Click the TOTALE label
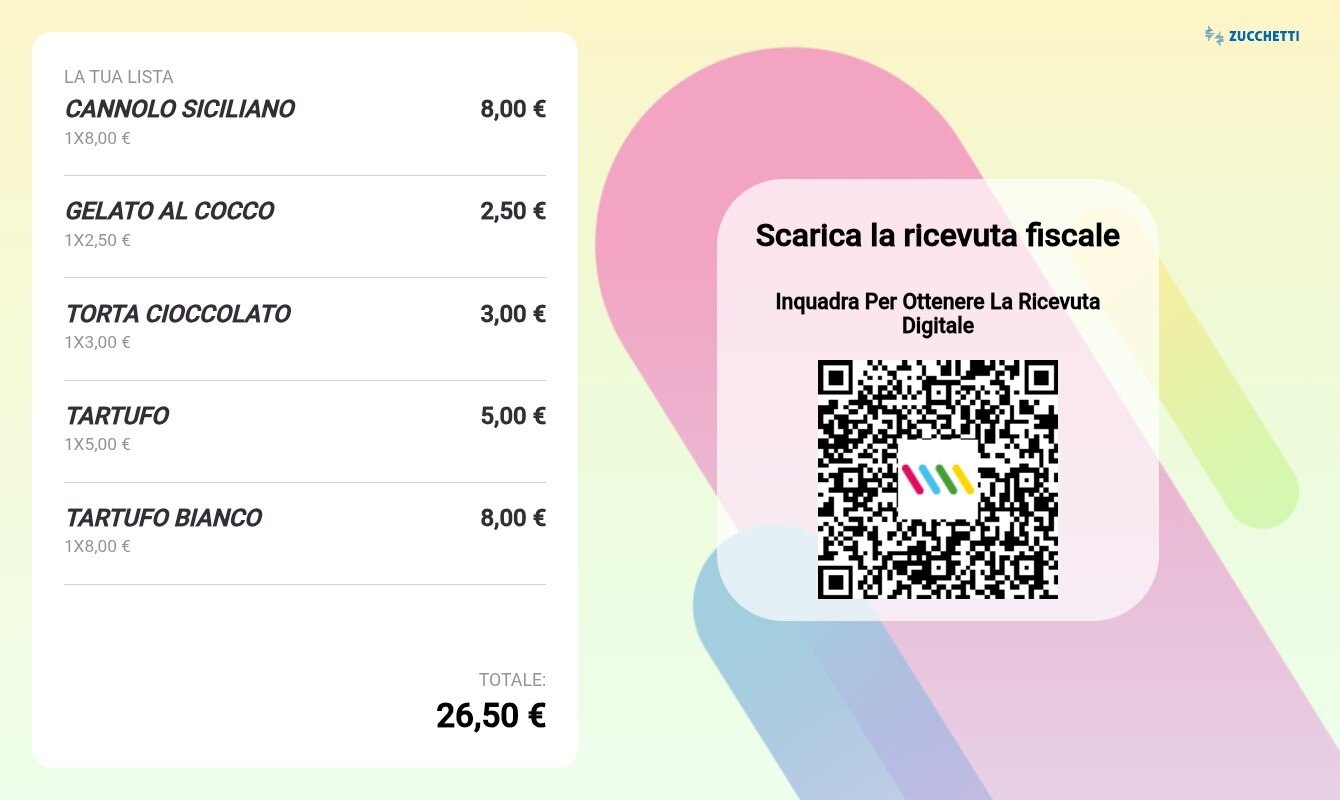The height and width of the screenshot is (800, 1340). [512, 680]
